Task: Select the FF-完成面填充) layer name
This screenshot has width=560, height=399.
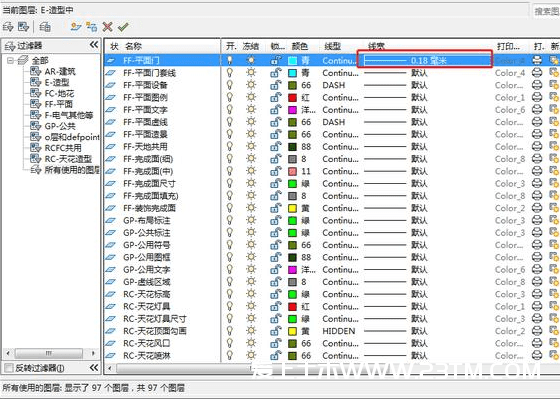Action: point(150,196)
